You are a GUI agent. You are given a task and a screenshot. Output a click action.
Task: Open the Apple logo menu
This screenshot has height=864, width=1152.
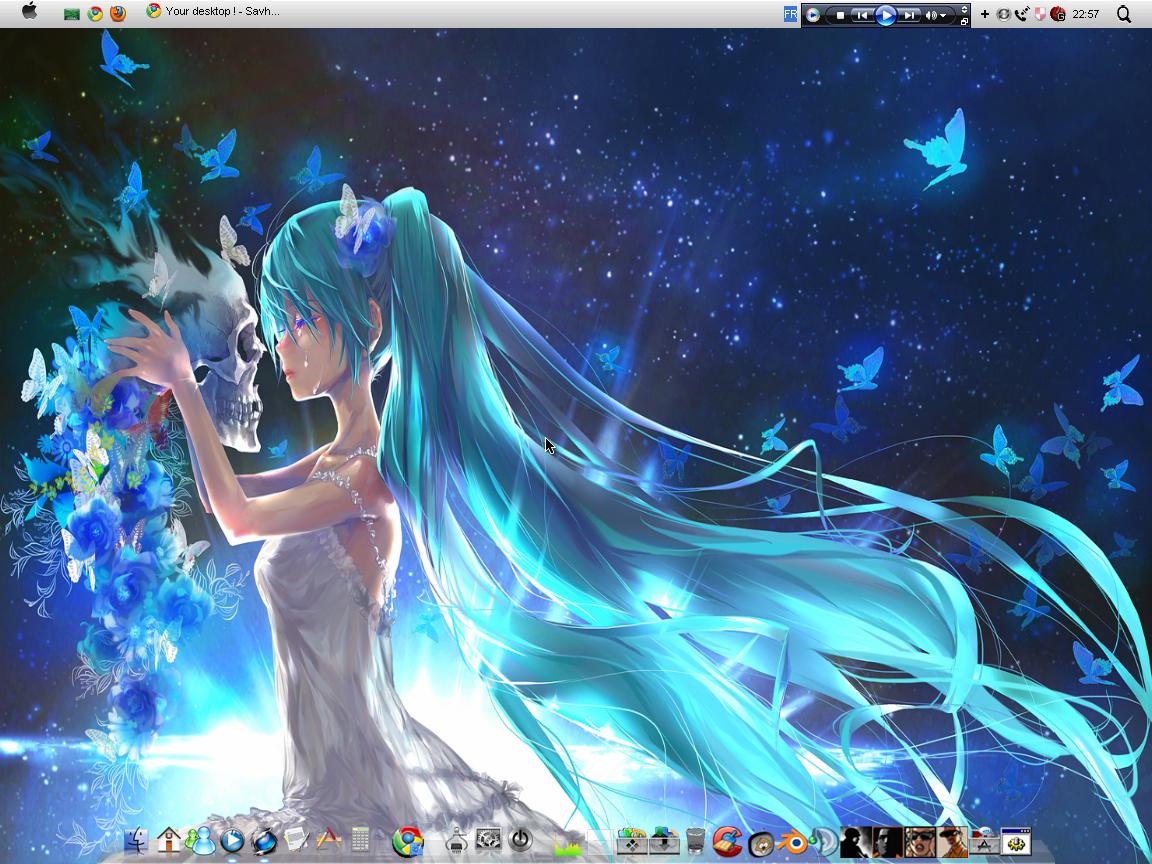pyautogui.click(x=29, y=11)
